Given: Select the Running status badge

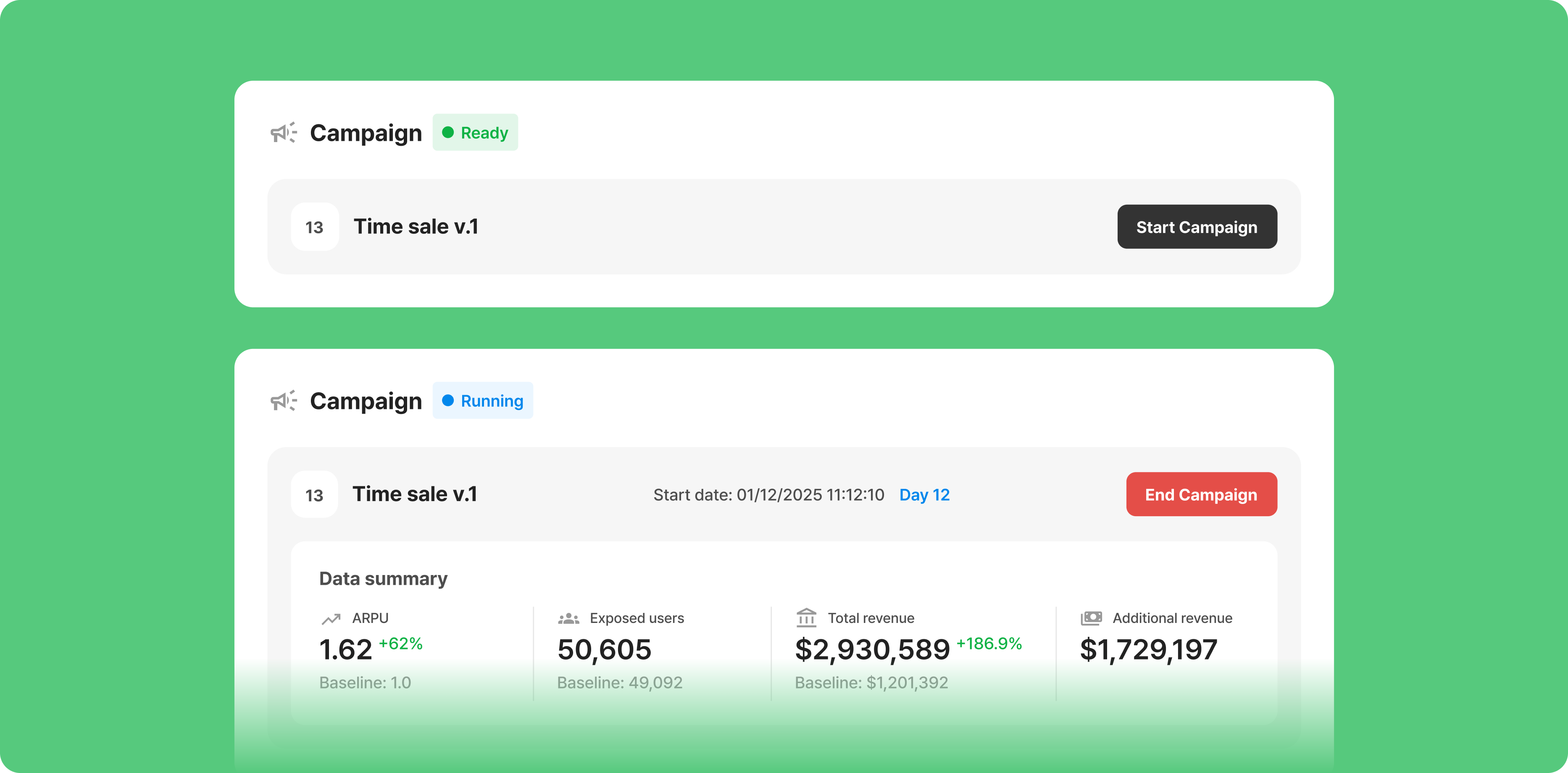Looking at the screenshot, I should pyautogui.click(x=483, y=400).
